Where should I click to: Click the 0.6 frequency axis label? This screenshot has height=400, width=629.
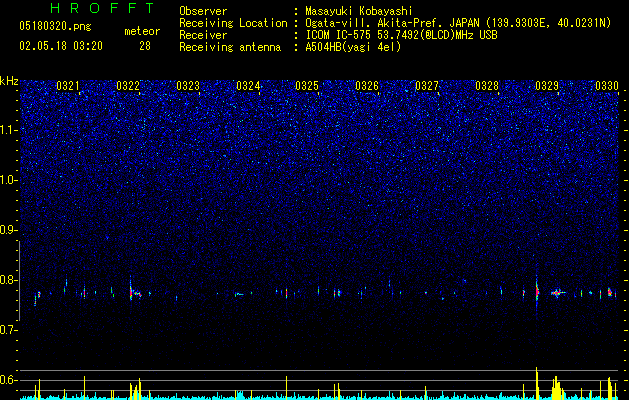pyautogui.click(x=9, y=380)
